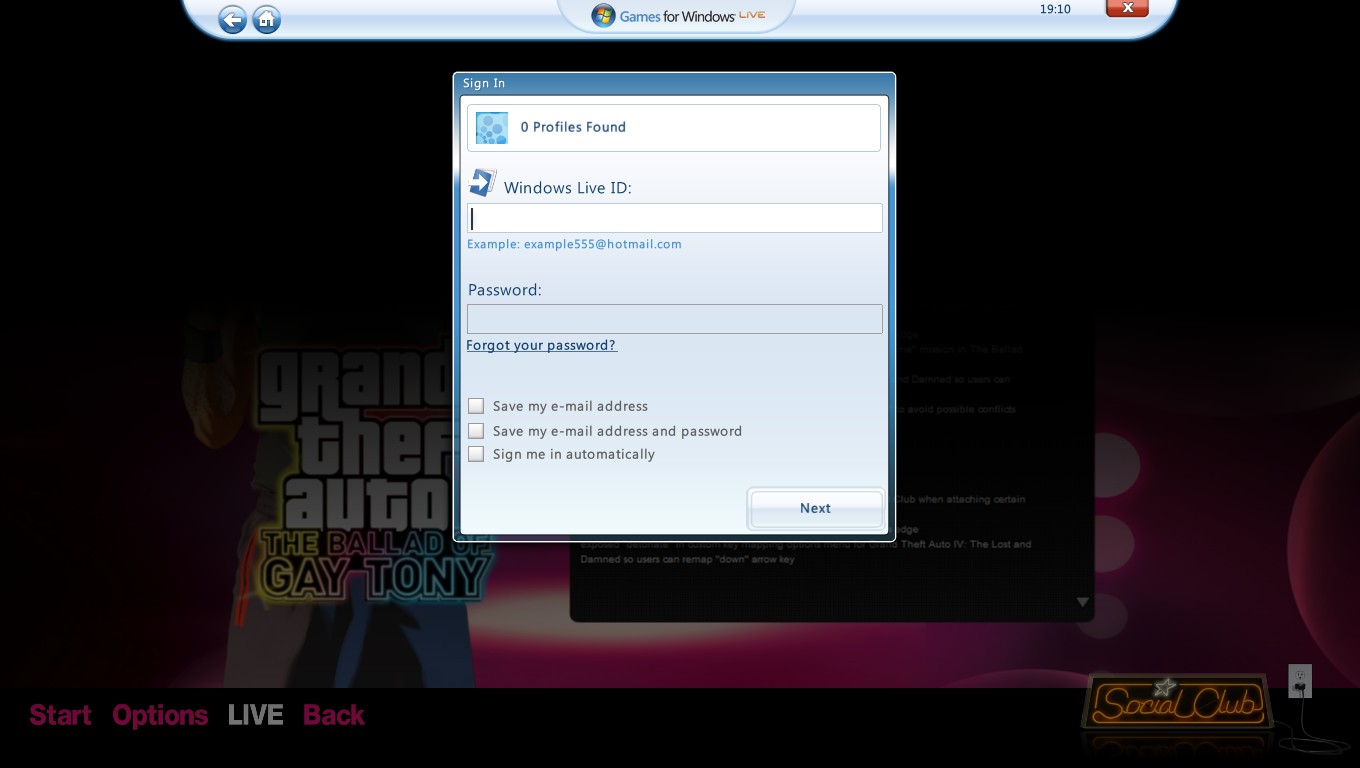Click the scroll down arrow in news panel
Viewport: 1360px width, 768px height.
(1082, 602)
